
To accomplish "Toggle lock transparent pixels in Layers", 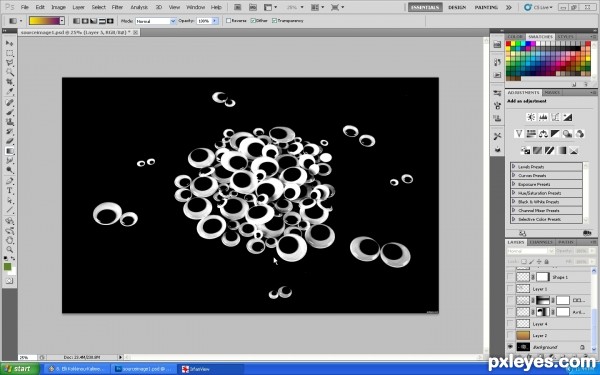I will 524,262.
